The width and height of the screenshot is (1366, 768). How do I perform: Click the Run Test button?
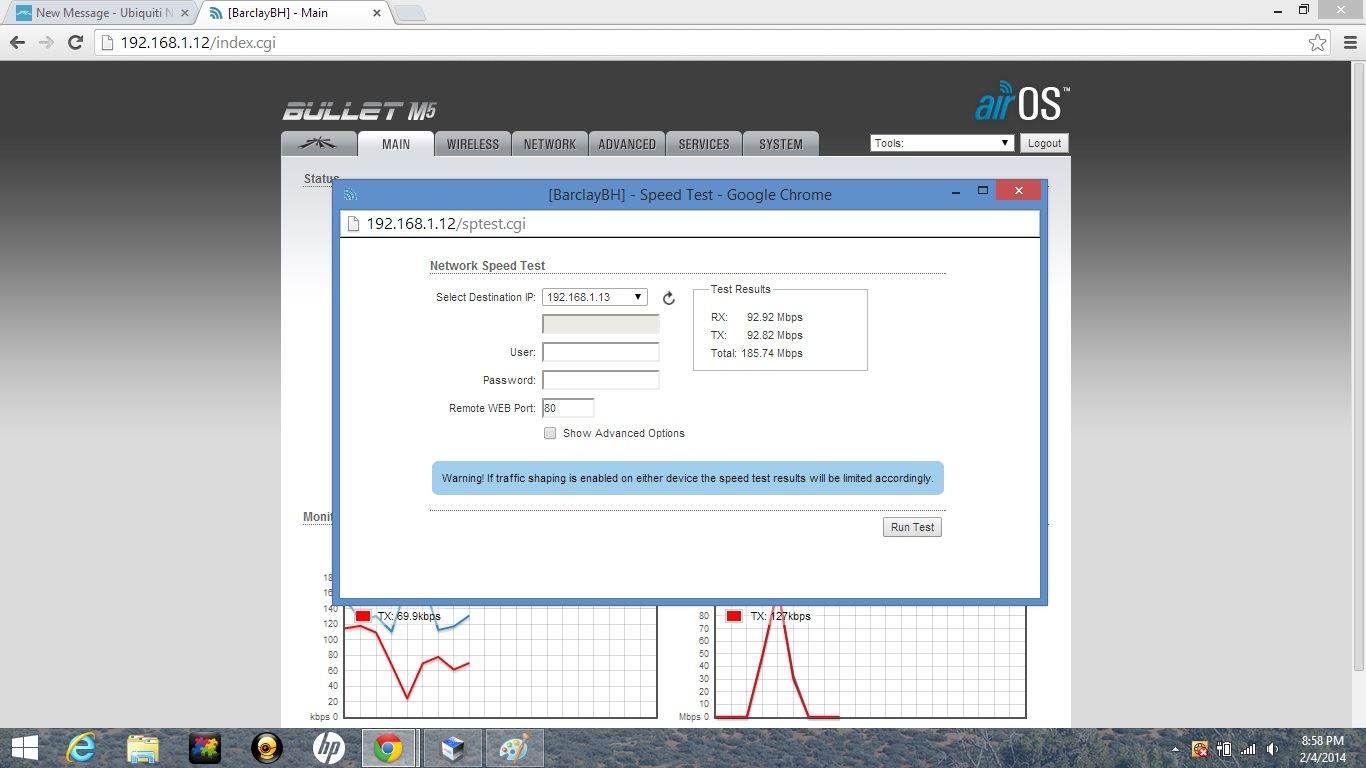pyautogui.click(x=912, y=527)
